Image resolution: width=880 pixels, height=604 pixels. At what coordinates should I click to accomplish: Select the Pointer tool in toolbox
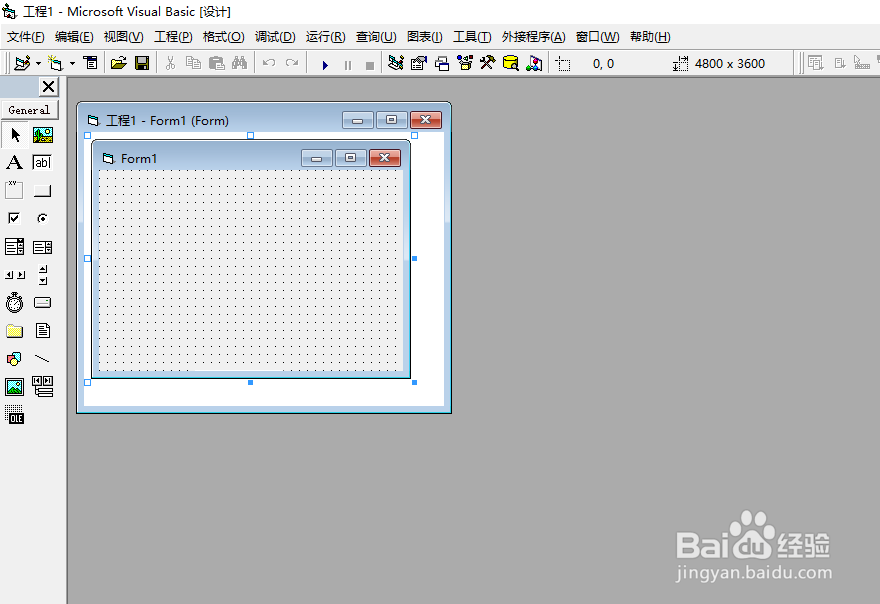pyautogui.click(x=15, y=135)
